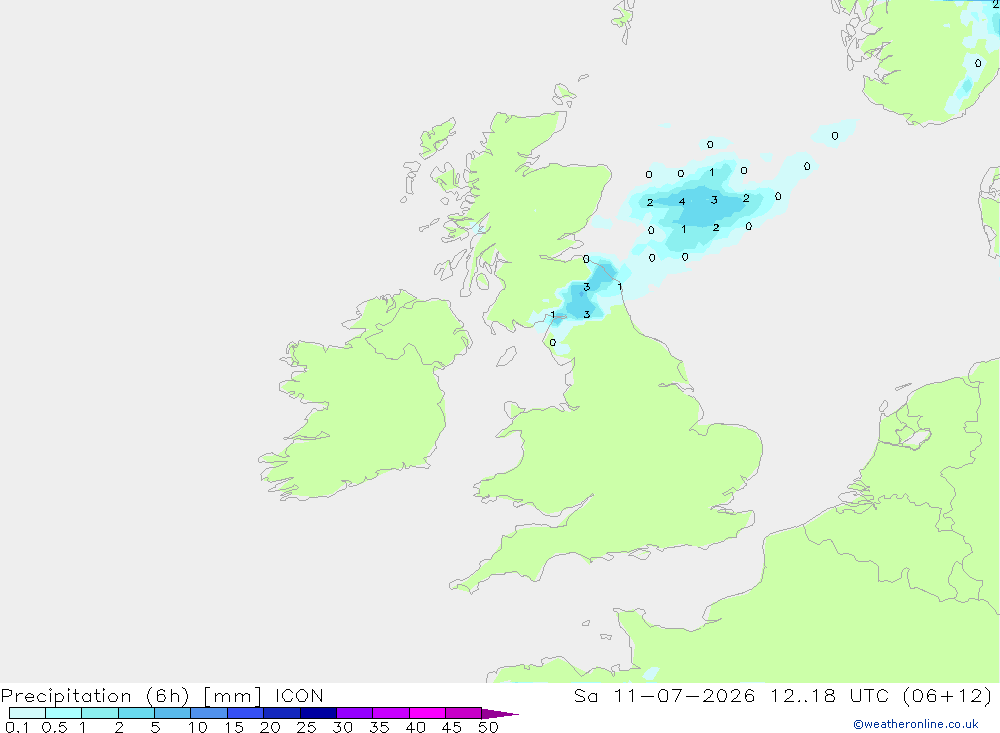Viewport: 1000px width, 733px height.
Task: Click the (06+12) forecast offset text
Action: pyautogui.click(x=948, y=695)
